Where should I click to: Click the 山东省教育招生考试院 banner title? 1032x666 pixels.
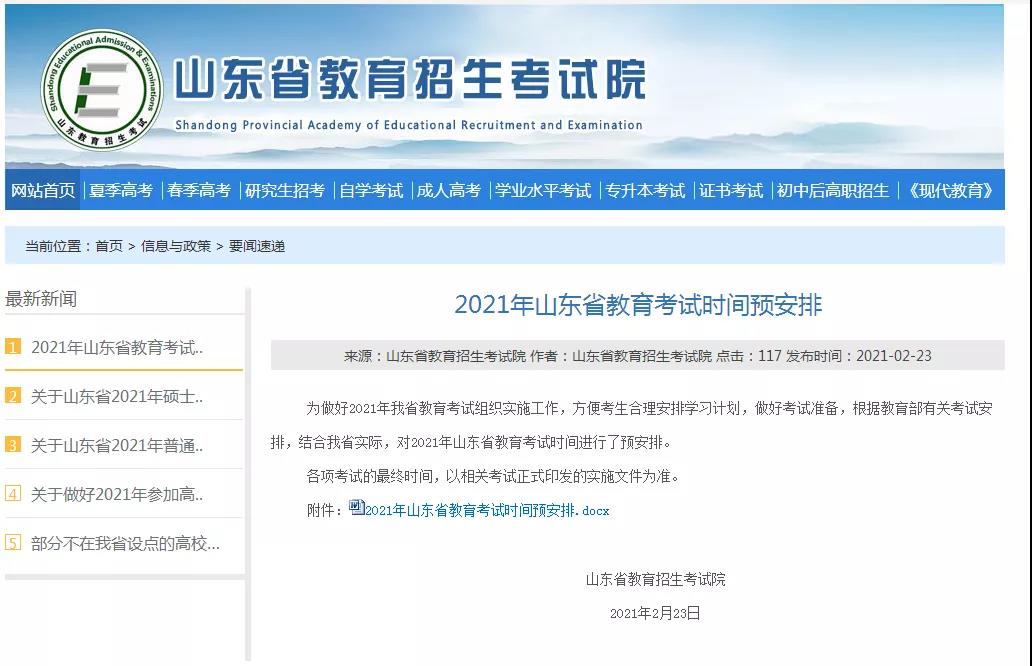pyautogui.click(x=410, y=79)
